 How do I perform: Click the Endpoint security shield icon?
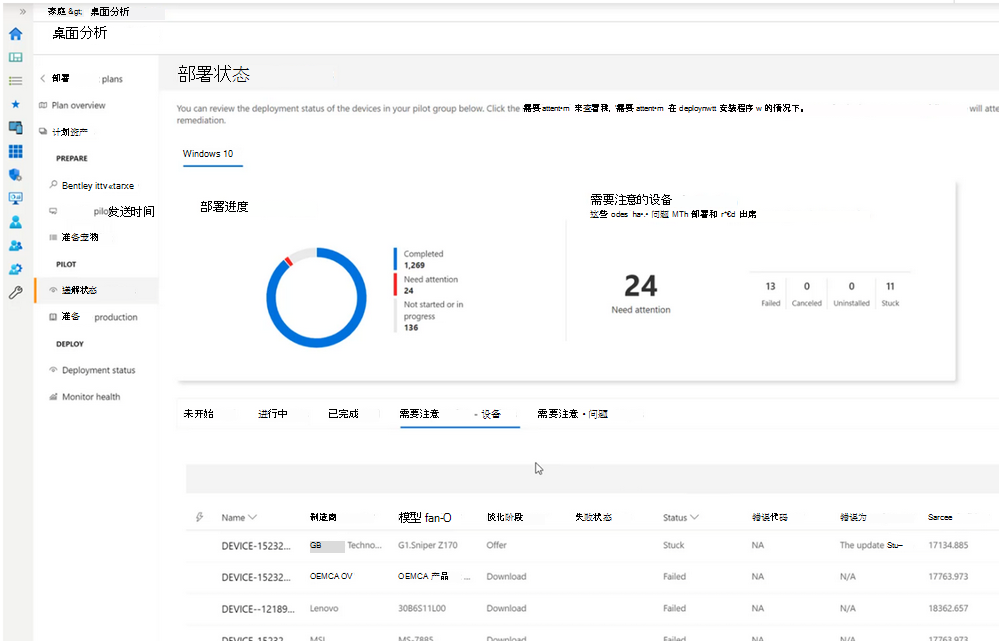click(x=14, y=175)
